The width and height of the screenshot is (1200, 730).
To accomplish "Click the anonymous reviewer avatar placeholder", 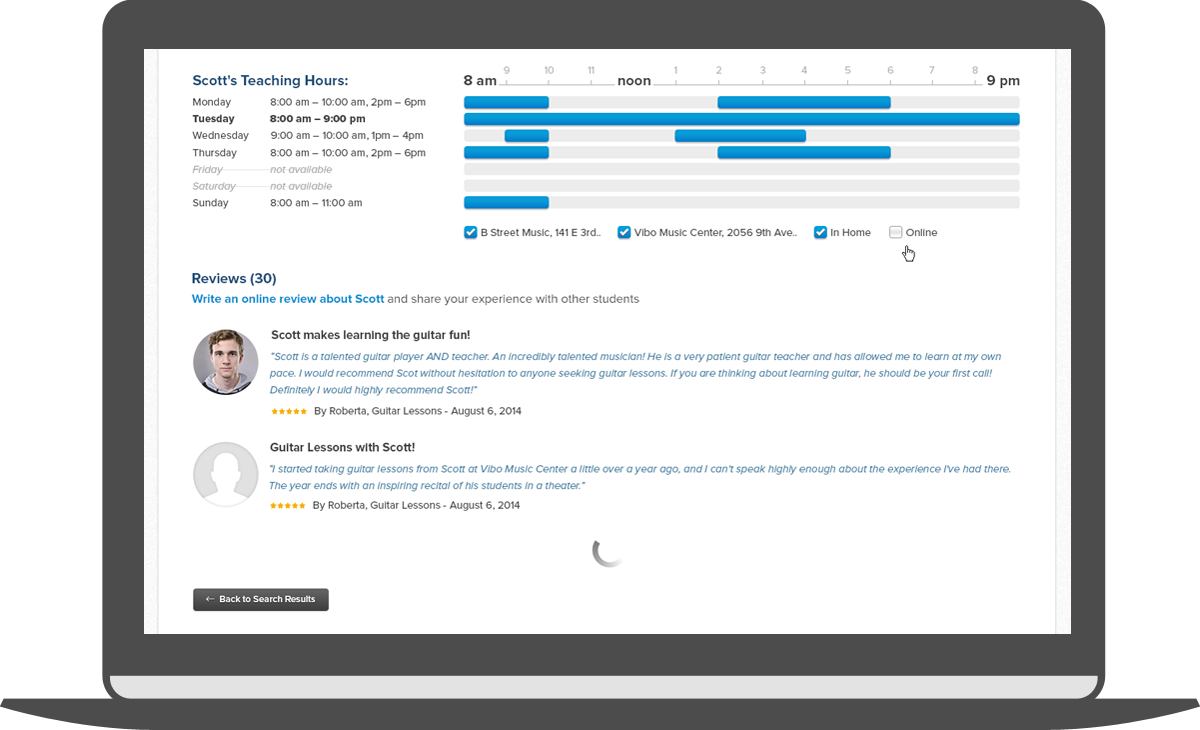I will [225, 474].
